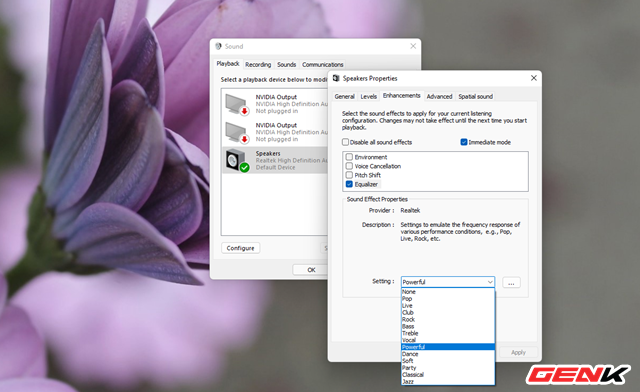Open the General tab
This screenshot has height=392, width=640.
coord(344,96)
